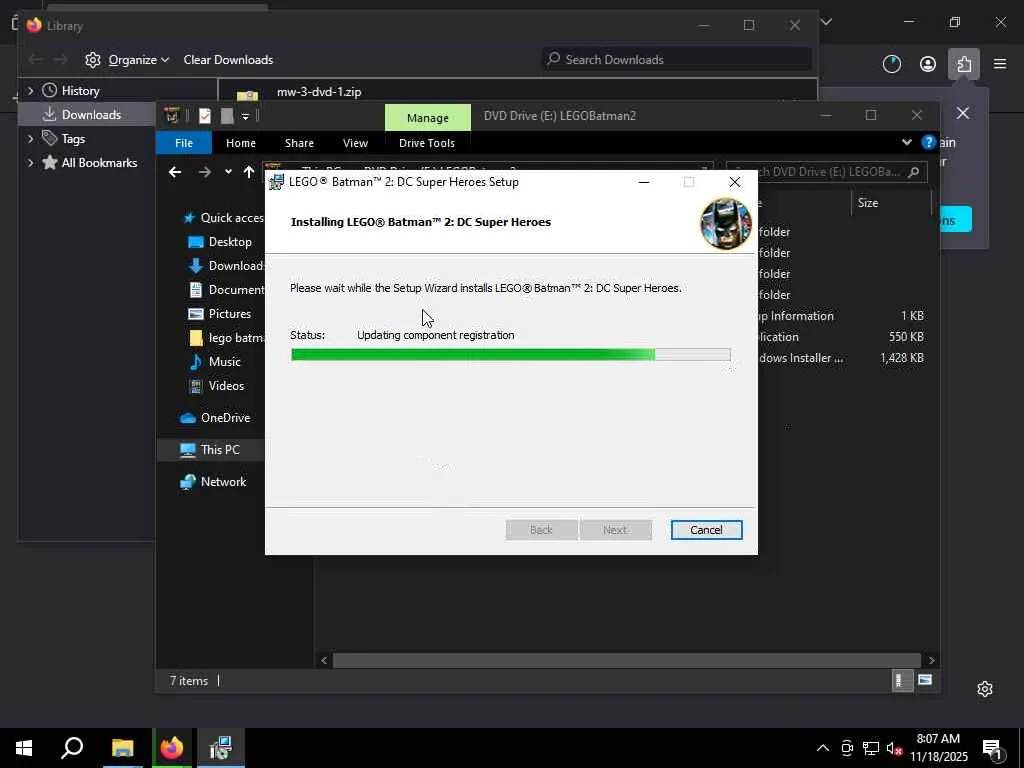Open the installer taskbar icon
This screenshot has width=1024, height=768.
tap(221, 748)
